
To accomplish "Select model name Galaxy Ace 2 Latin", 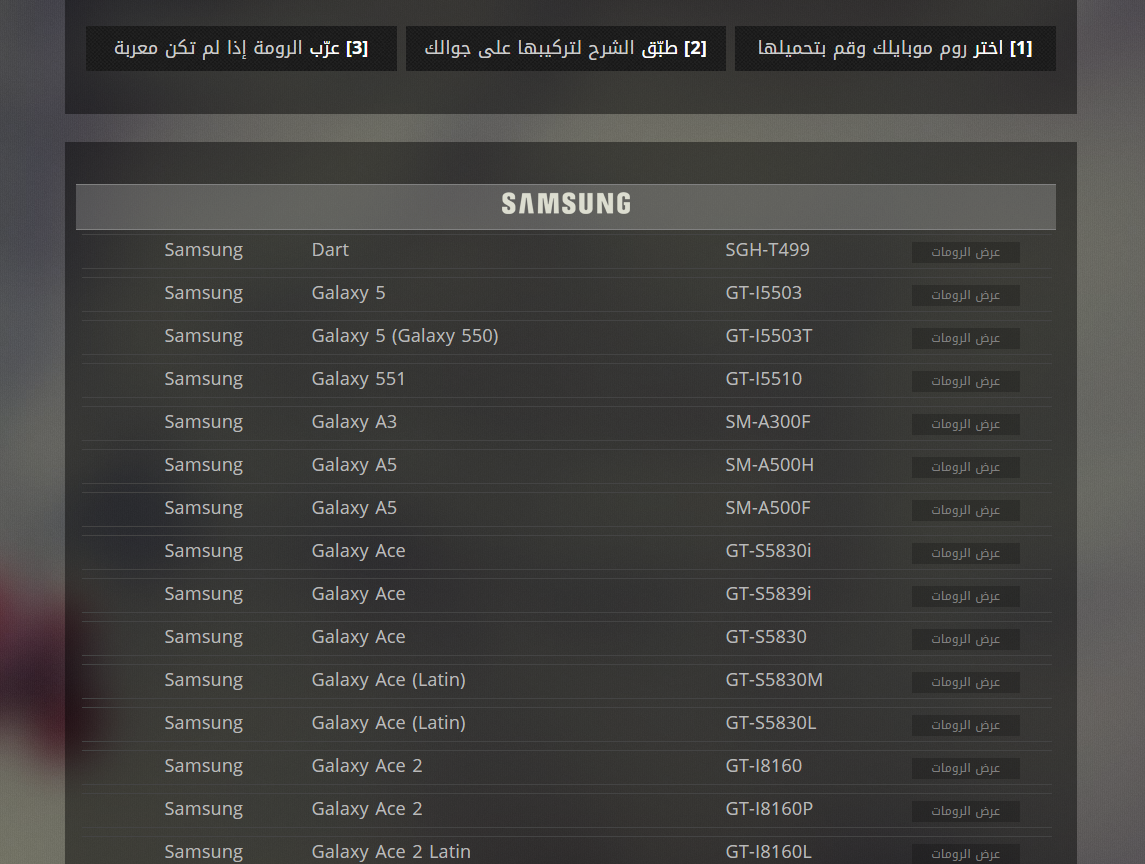I will (391, 852).
